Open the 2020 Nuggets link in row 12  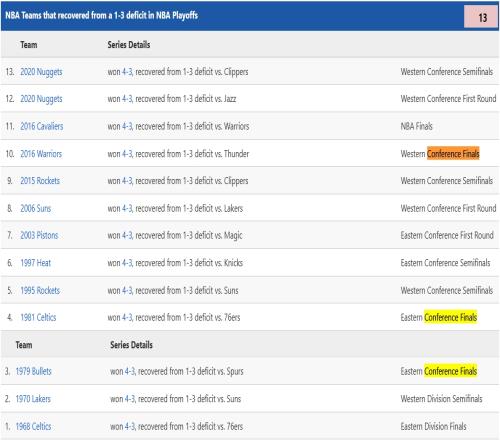(41, 99)
